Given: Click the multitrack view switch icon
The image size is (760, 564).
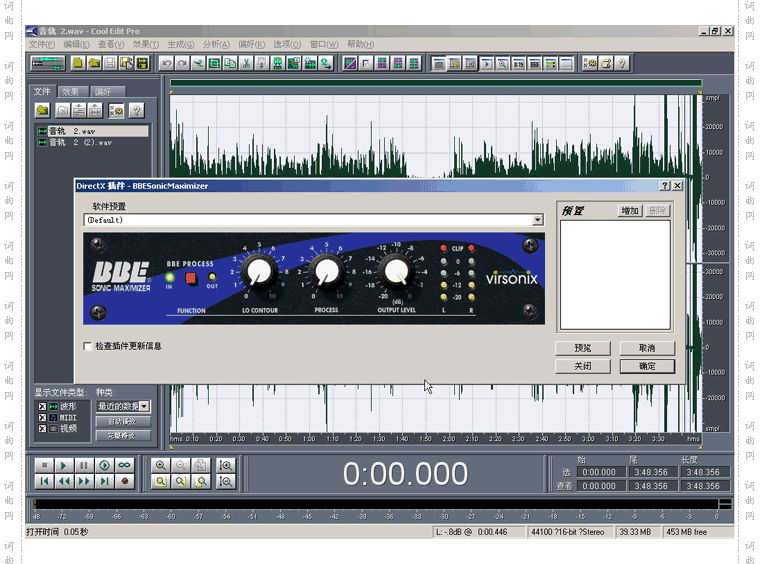Looking at the screenshot, I should point(47,63).
